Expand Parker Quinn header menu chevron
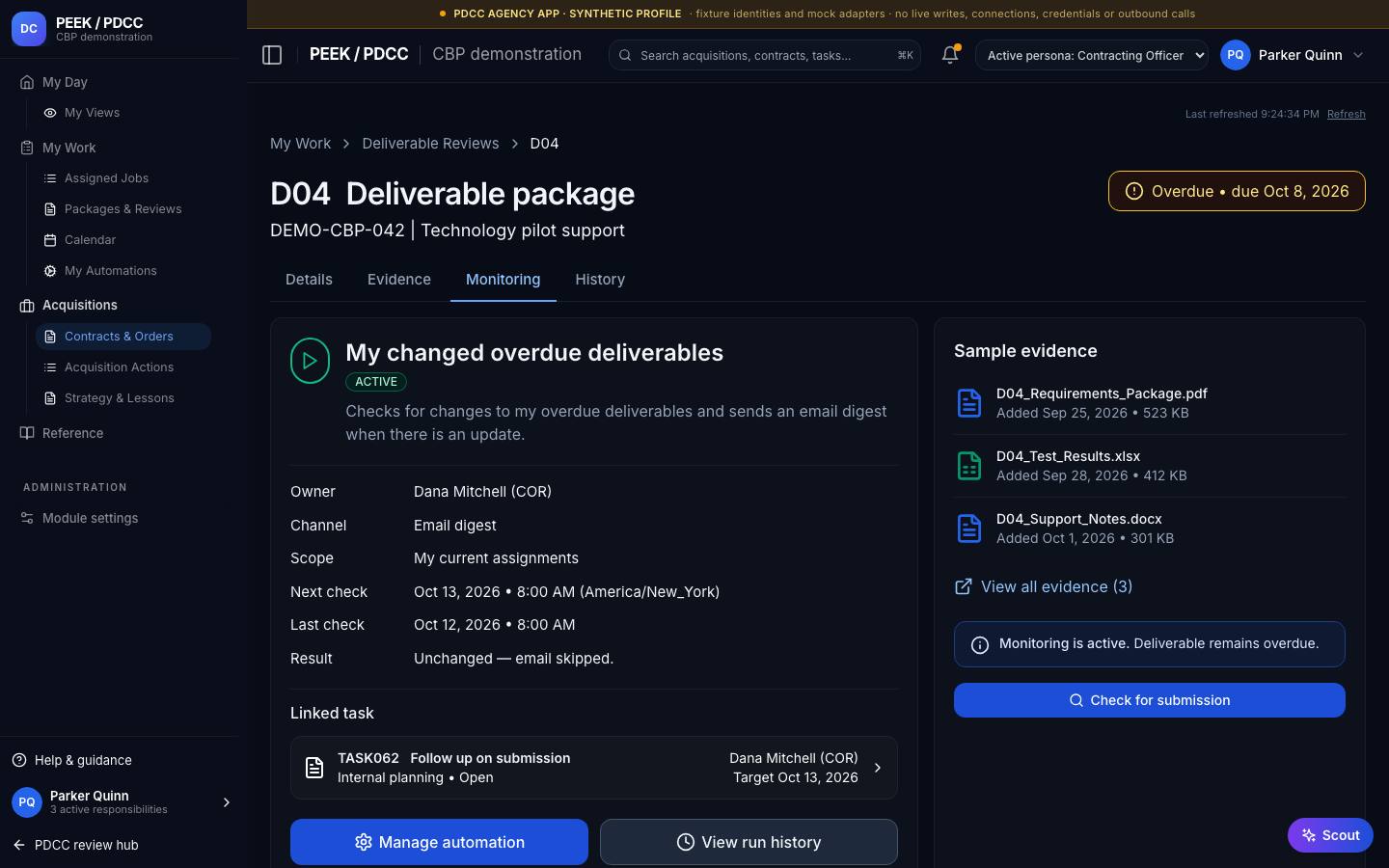This screenshot has width=1389, height=868. [1358, 55]
